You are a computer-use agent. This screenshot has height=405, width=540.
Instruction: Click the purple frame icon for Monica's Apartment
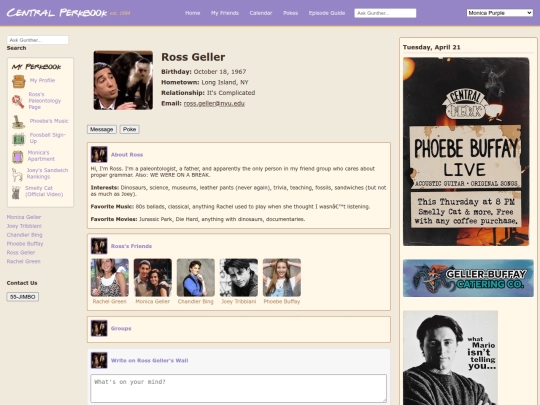(18, 157)
